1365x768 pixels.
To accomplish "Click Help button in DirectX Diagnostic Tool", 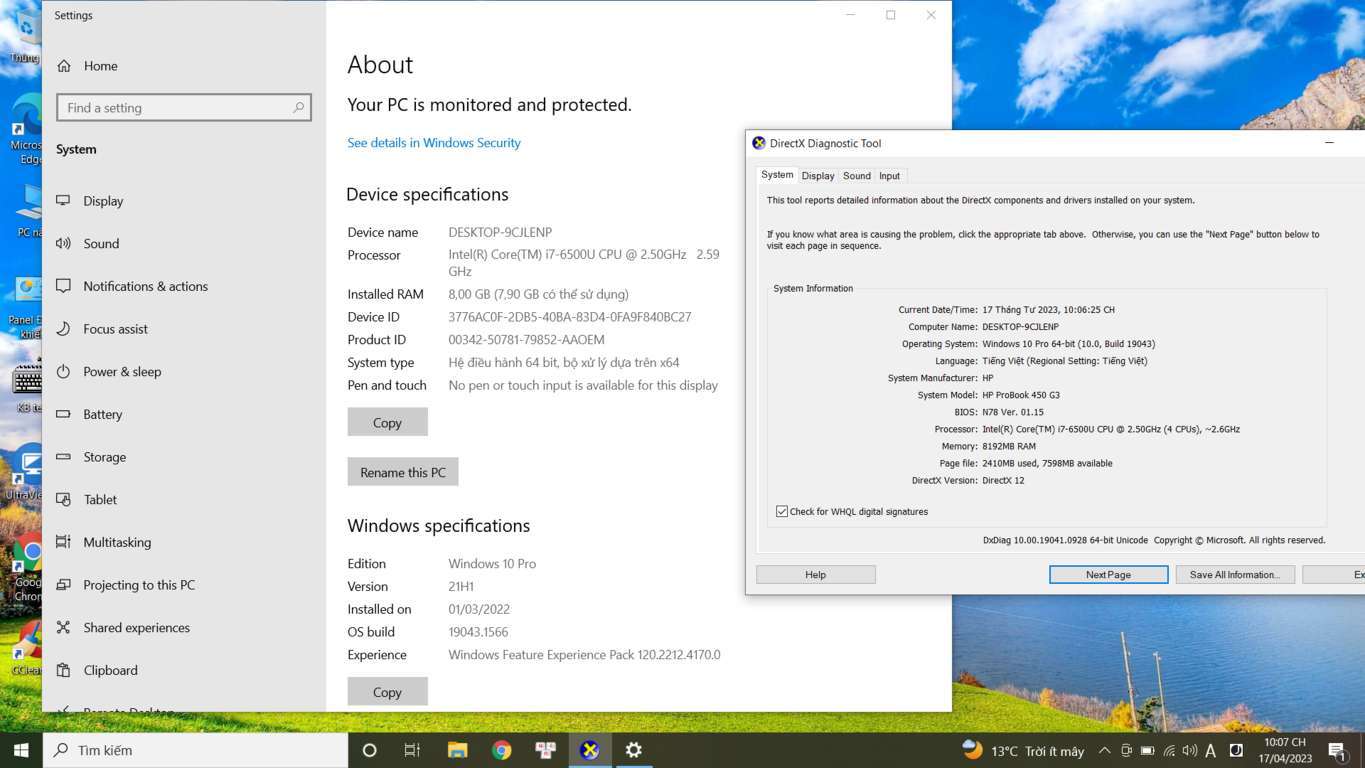I will pyautogui.click(x=816, y=575).
